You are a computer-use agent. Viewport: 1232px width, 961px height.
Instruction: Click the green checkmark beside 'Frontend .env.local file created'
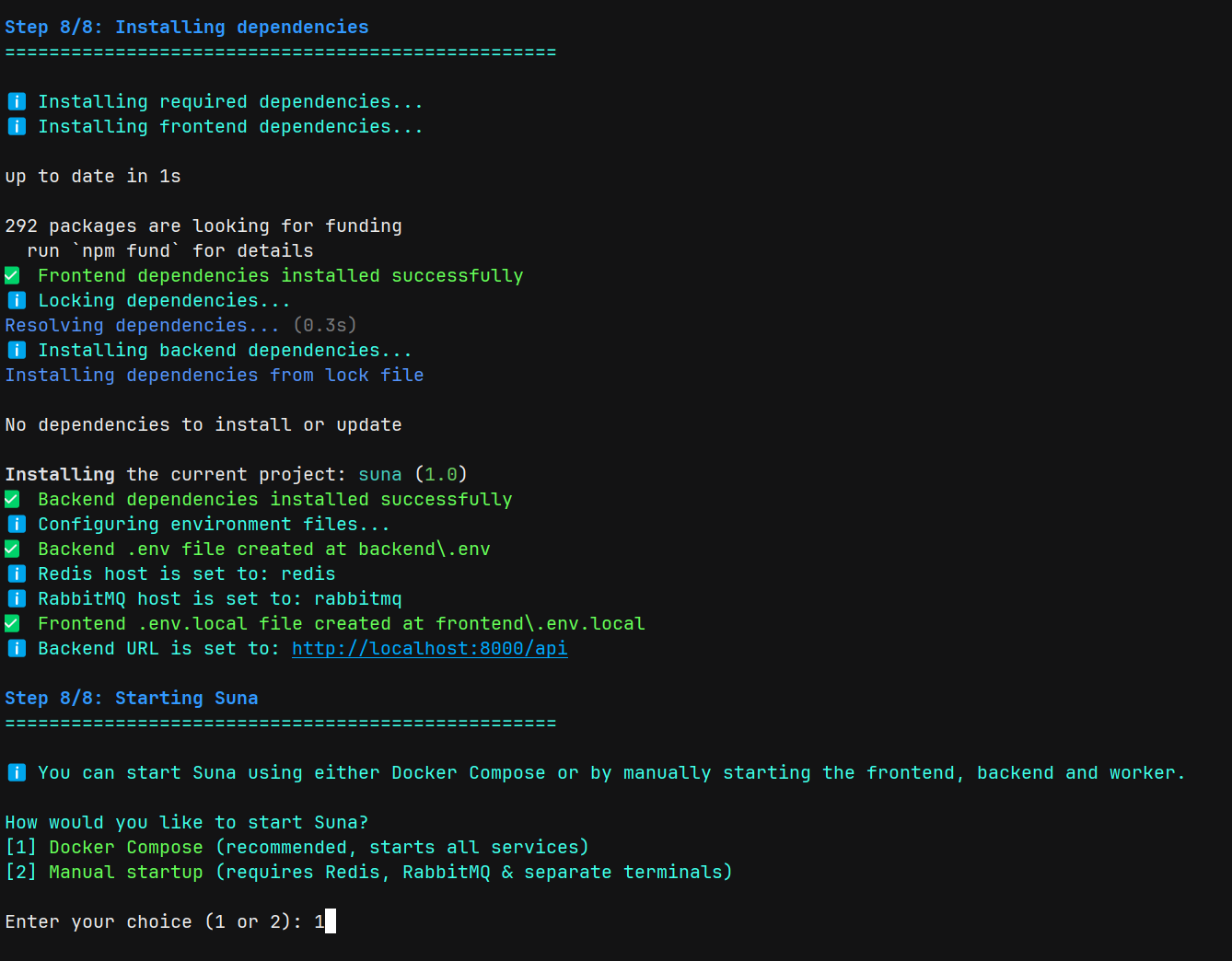point(12,623)
